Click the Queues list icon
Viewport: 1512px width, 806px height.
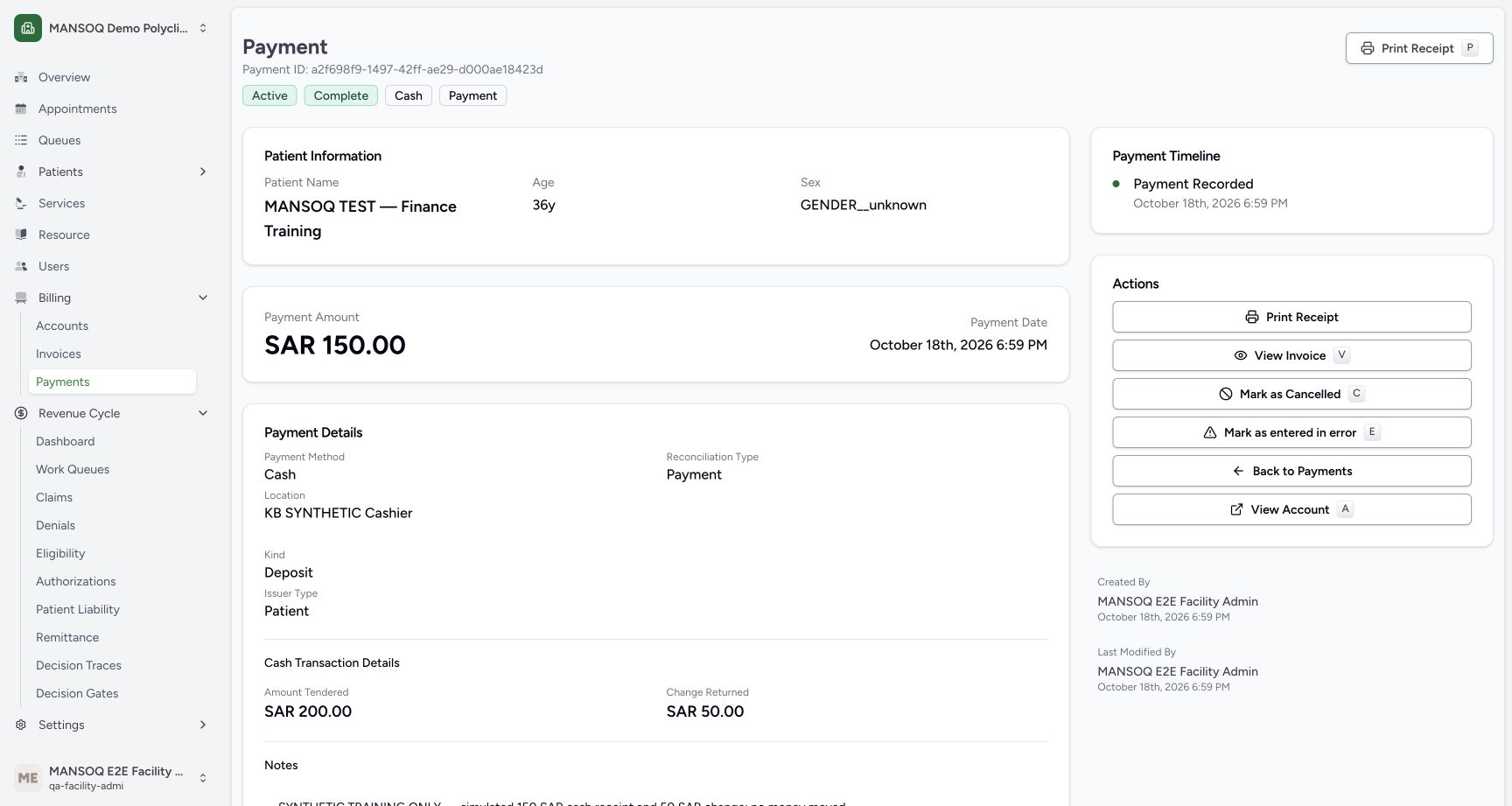pyautogui.click(x=21, y=140)
